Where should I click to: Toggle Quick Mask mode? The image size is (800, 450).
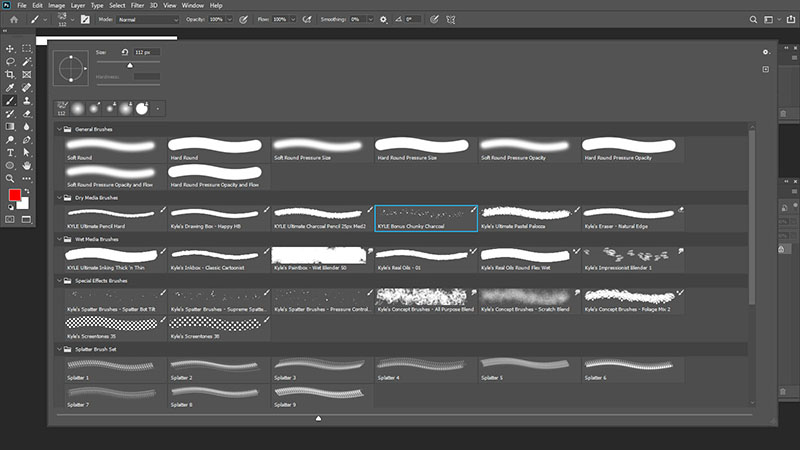10,219
